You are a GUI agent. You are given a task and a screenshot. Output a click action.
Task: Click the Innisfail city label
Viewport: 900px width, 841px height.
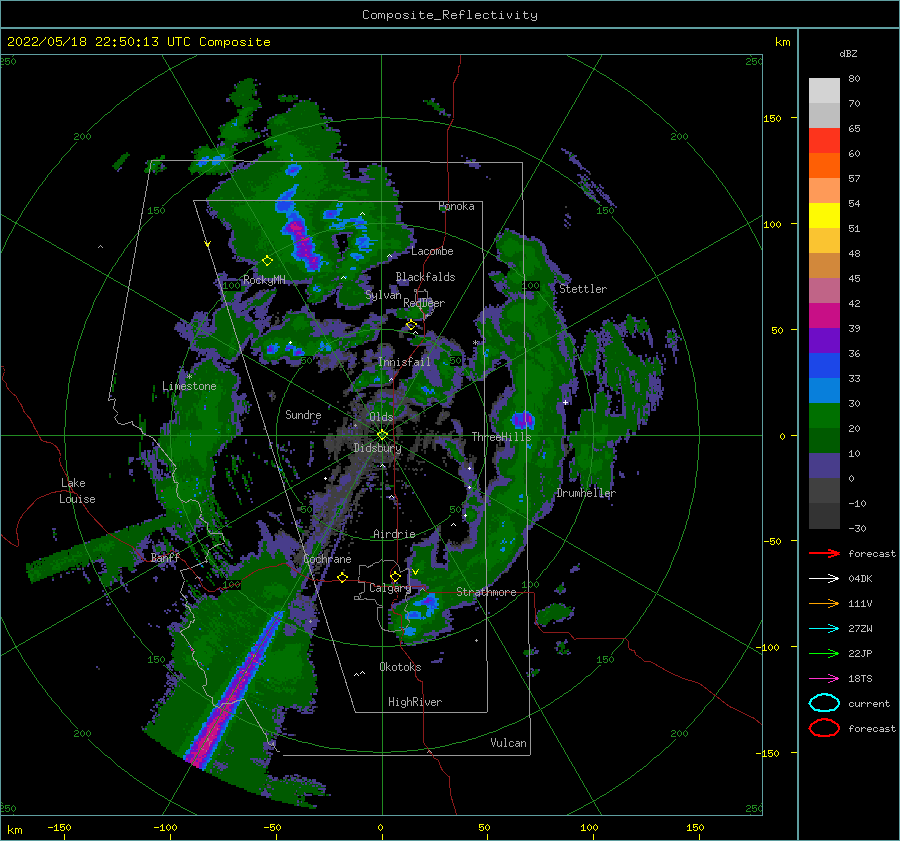(x=404, y=362)
